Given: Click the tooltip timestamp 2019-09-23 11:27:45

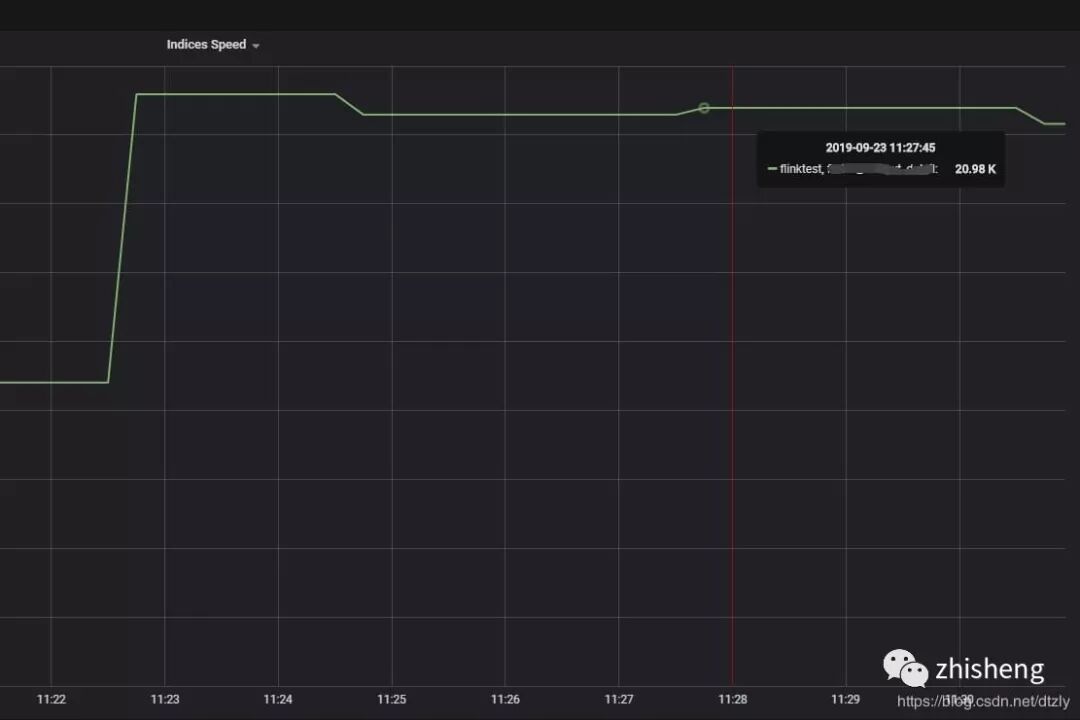Looking at the screenshot, I should click(880, 147).
